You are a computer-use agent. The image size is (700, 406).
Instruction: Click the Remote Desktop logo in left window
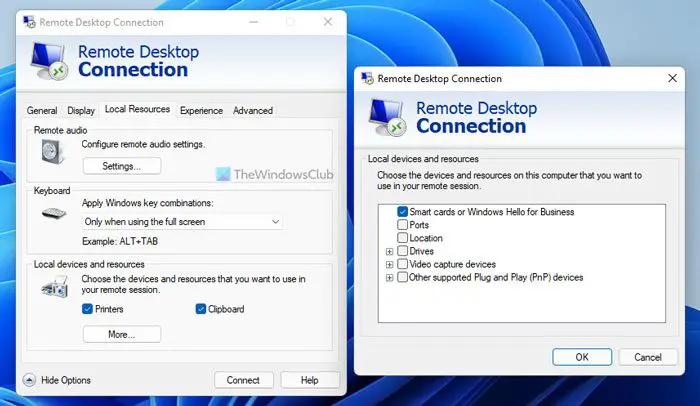click(x=49, y=61)
